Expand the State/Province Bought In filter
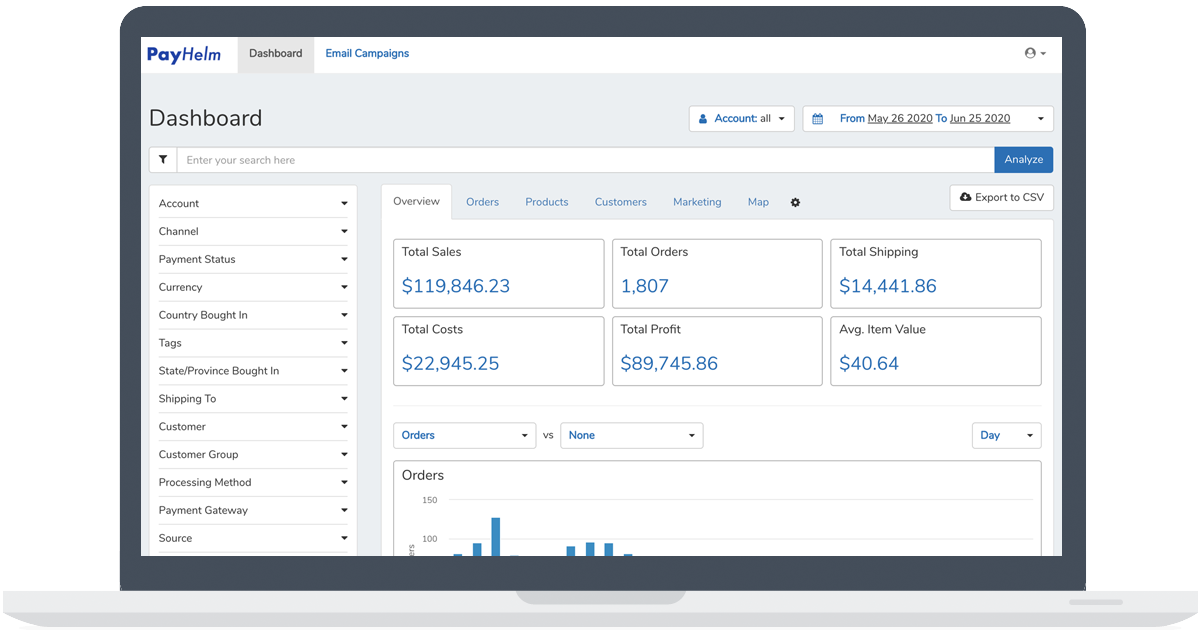The width and height of the screenshot is (1200, 633). click(253, 372)
